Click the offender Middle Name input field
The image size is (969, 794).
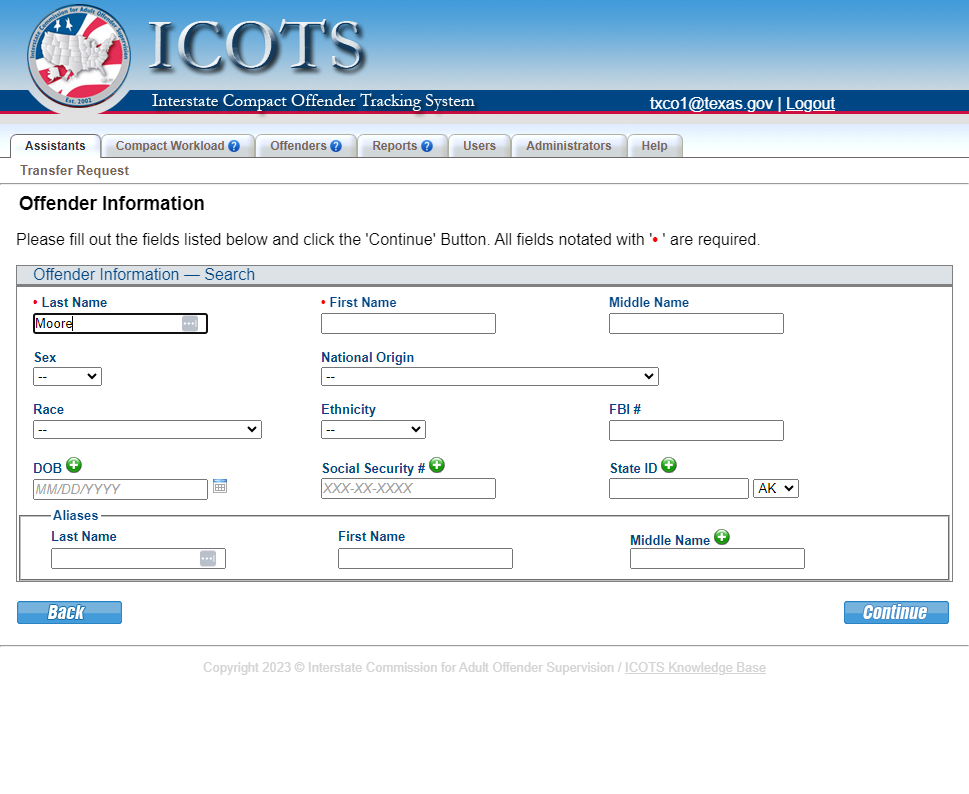[x=696, y=323]
